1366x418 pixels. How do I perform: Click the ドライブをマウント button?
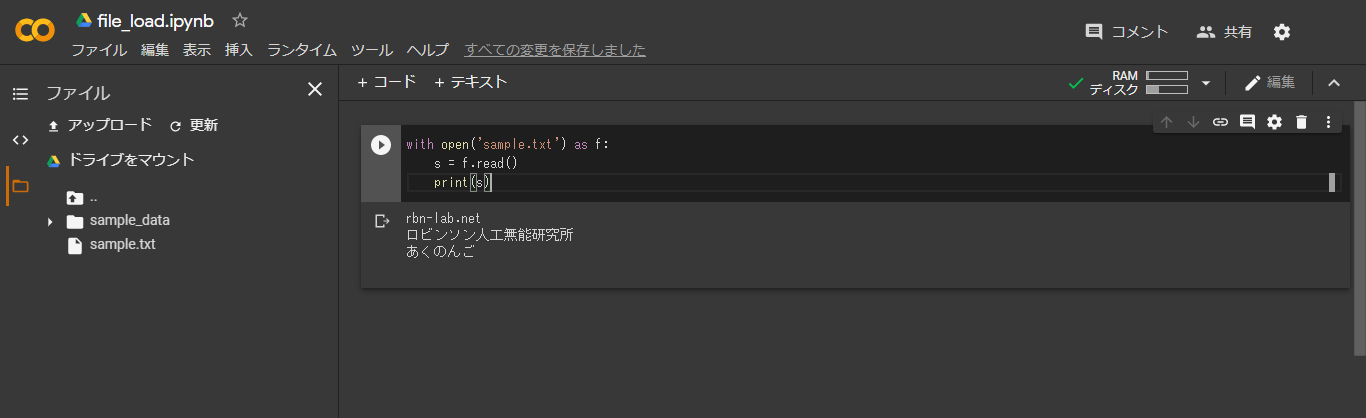pos(120,160)
